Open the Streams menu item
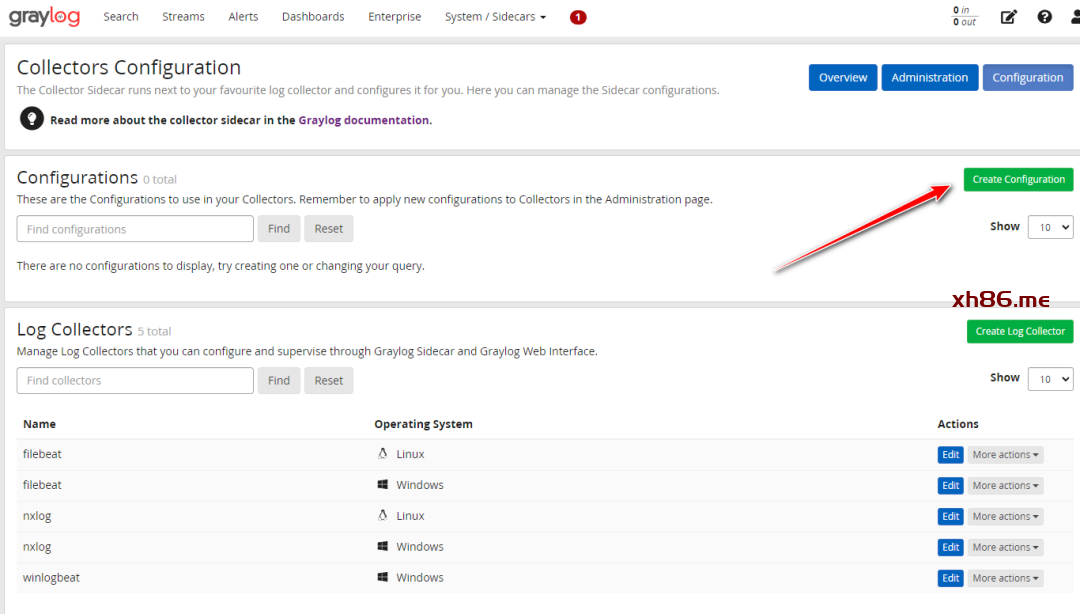Viewport: 1080px width, 614px height. point(183,17)
